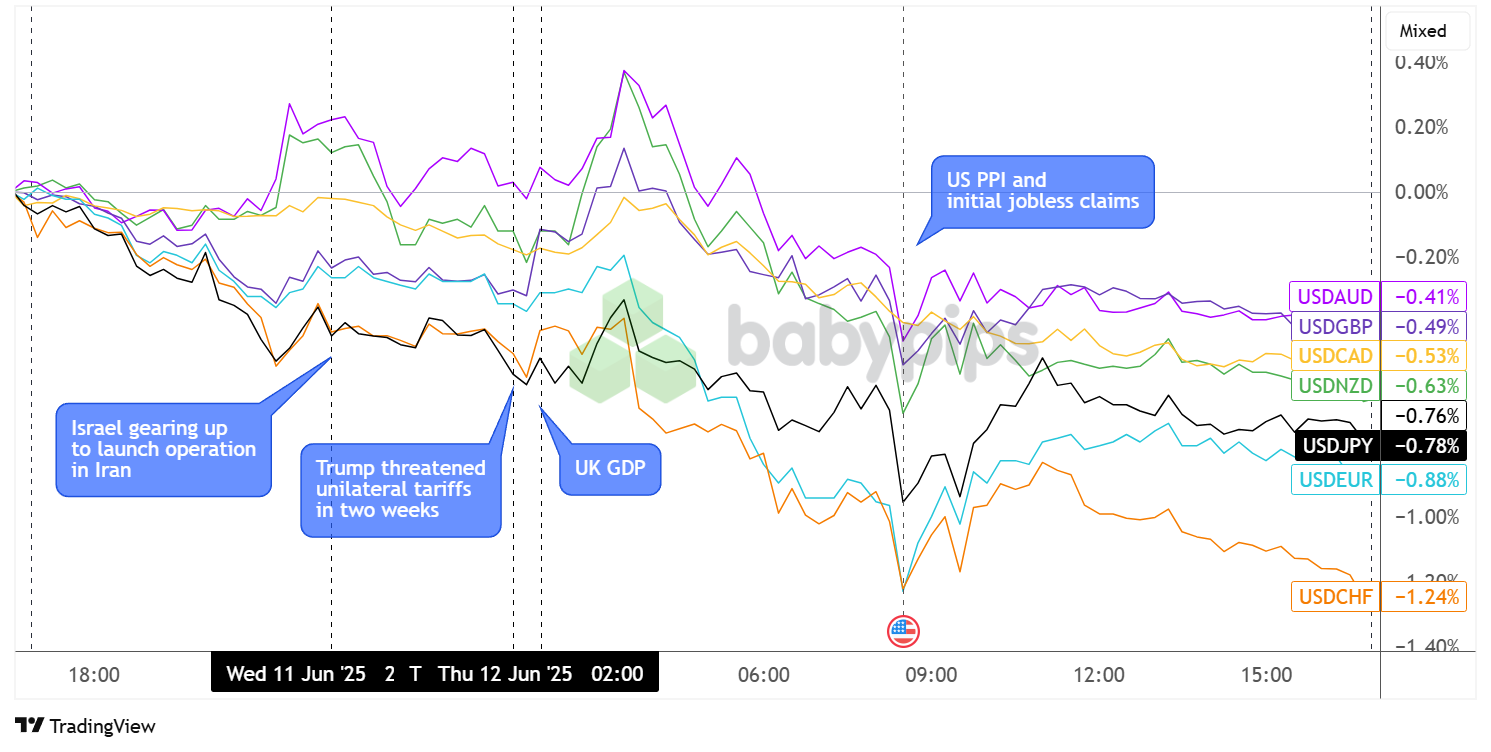Select the USDAUD series label
Image resolution: width=1491 pixels, height=752 pixels.
click(x=1334, y=296)
